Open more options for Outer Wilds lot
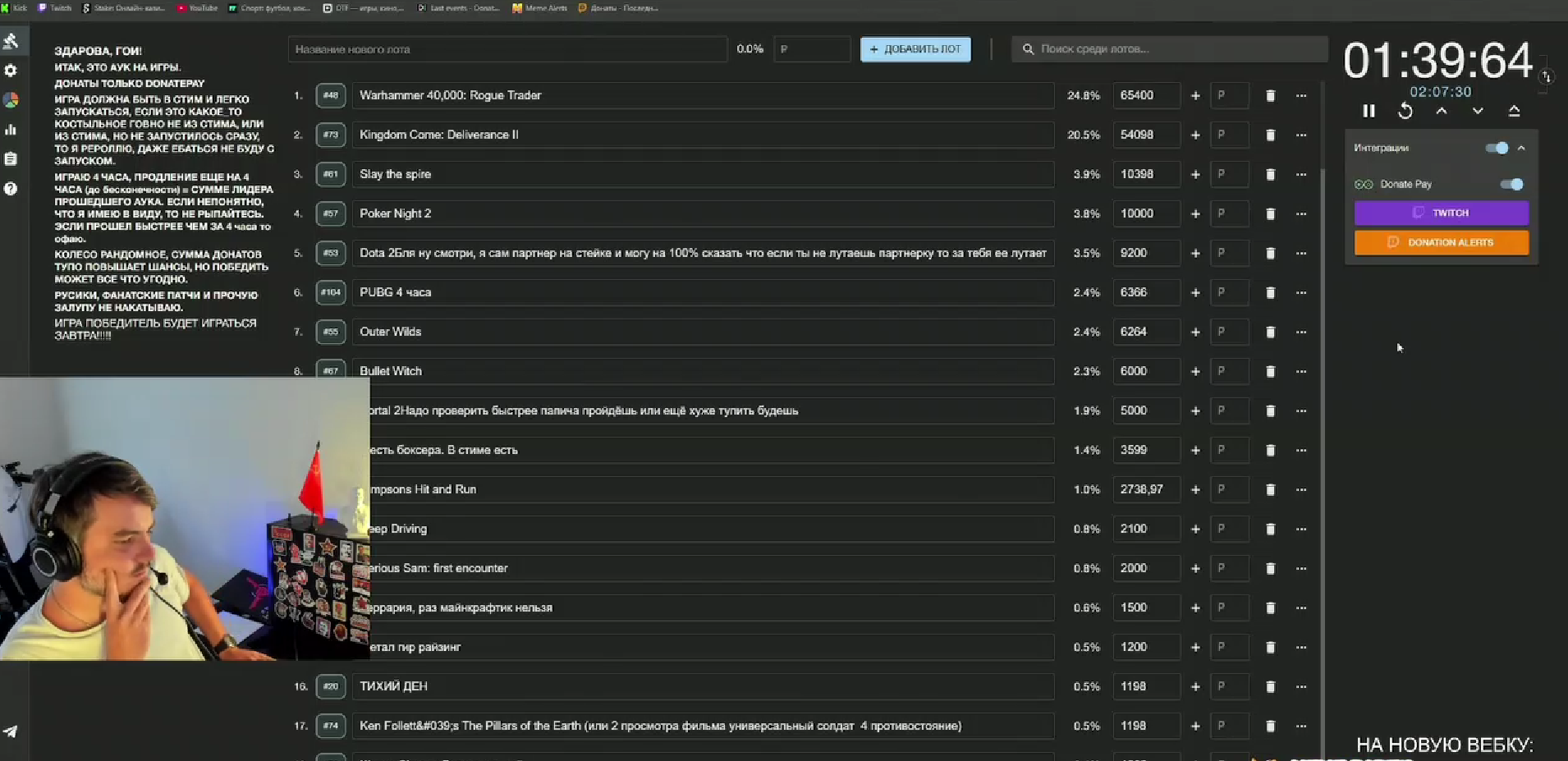Image resolution: width=1568 pixels, height=761 pixels. 1301,332
